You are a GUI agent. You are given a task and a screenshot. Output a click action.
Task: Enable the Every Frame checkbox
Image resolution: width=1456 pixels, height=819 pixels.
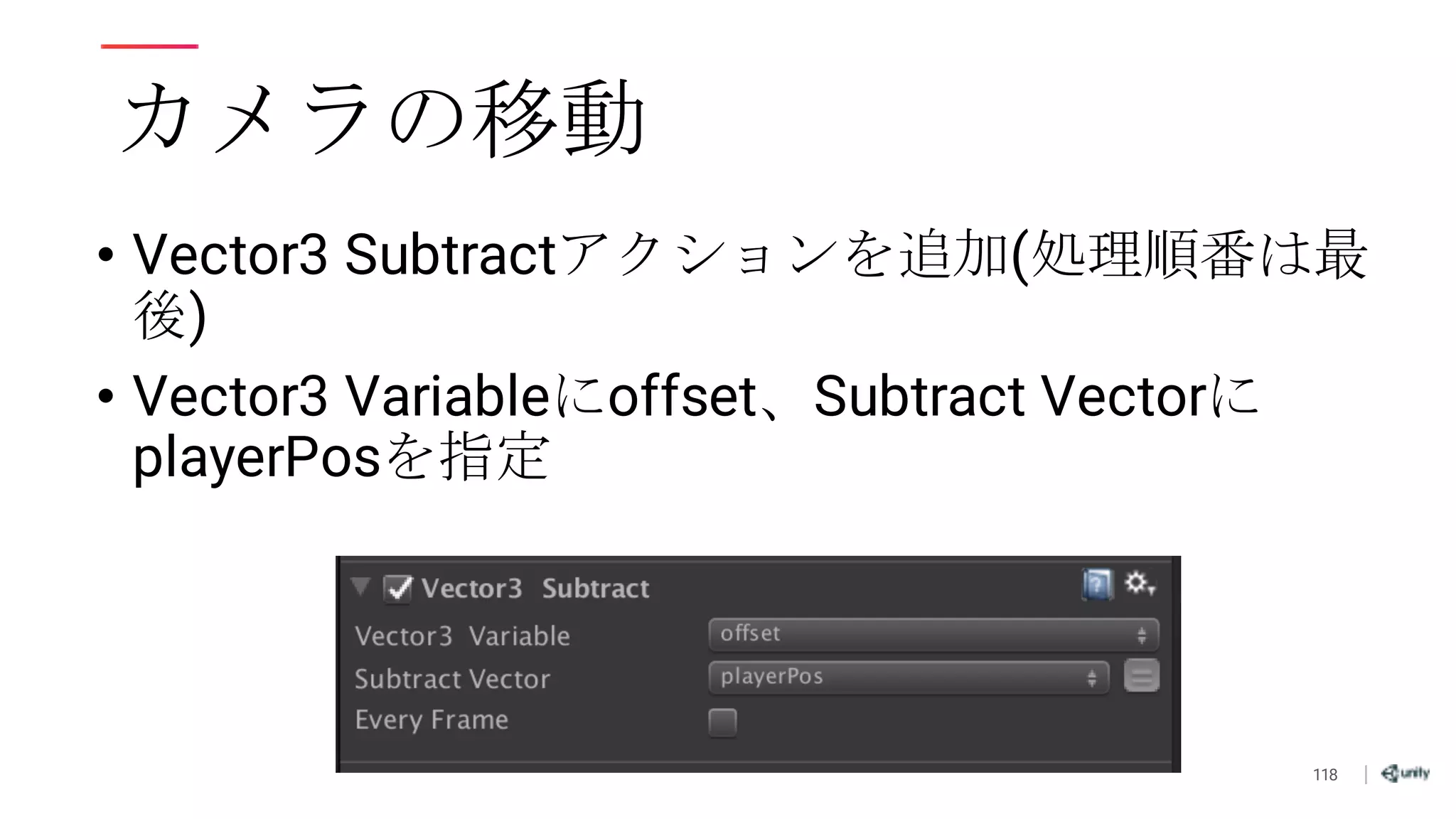click(x=722, y=722)
